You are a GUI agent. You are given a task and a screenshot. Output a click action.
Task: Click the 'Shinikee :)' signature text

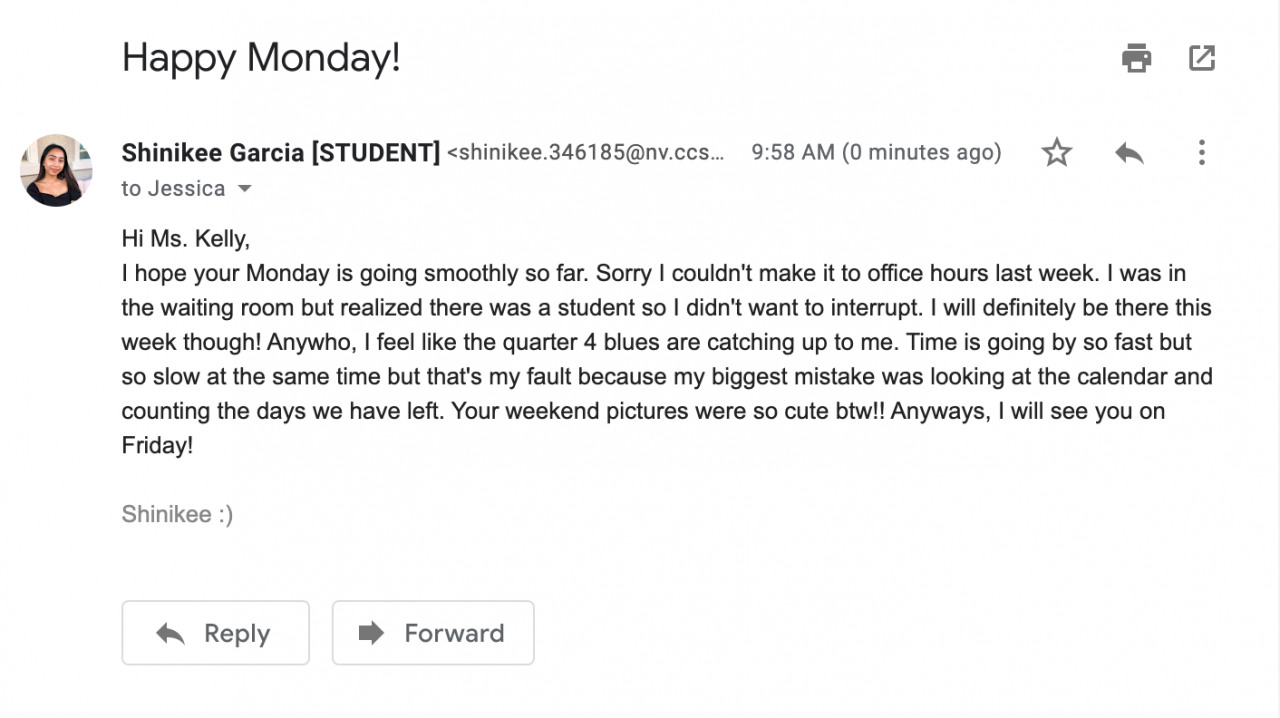[177, 515]
